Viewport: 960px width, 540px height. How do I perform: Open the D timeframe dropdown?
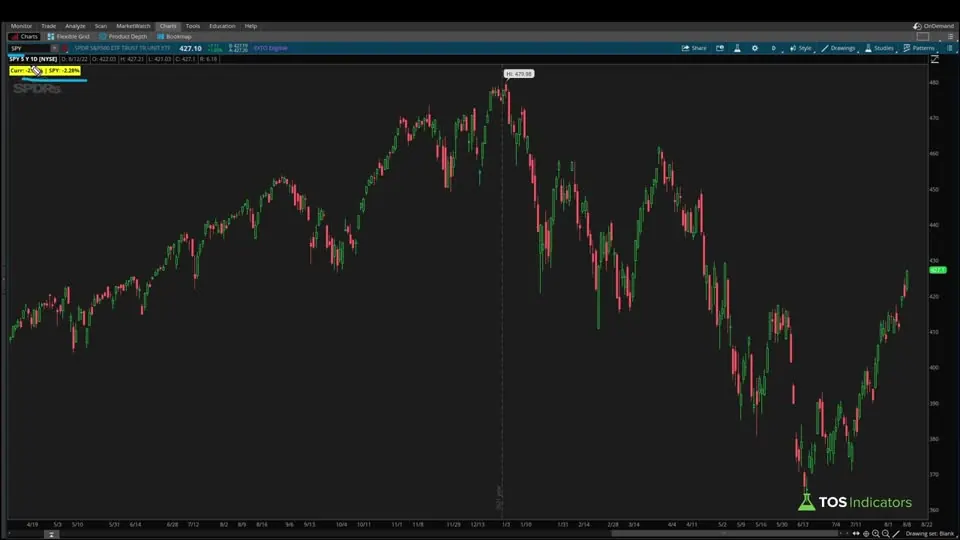(x=774, y=48)
